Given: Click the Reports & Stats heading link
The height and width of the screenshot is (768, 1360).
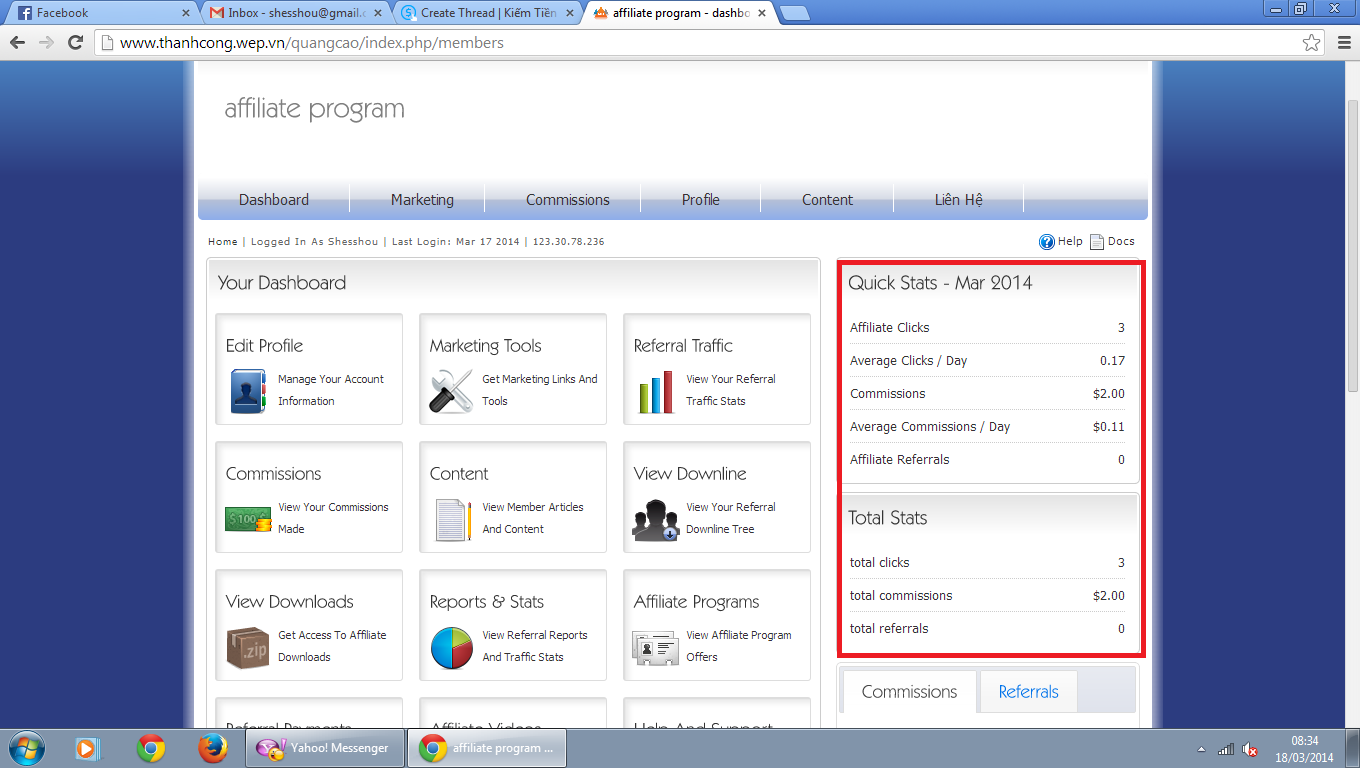Looking at the screenshot, I should [x=487, y=602].
